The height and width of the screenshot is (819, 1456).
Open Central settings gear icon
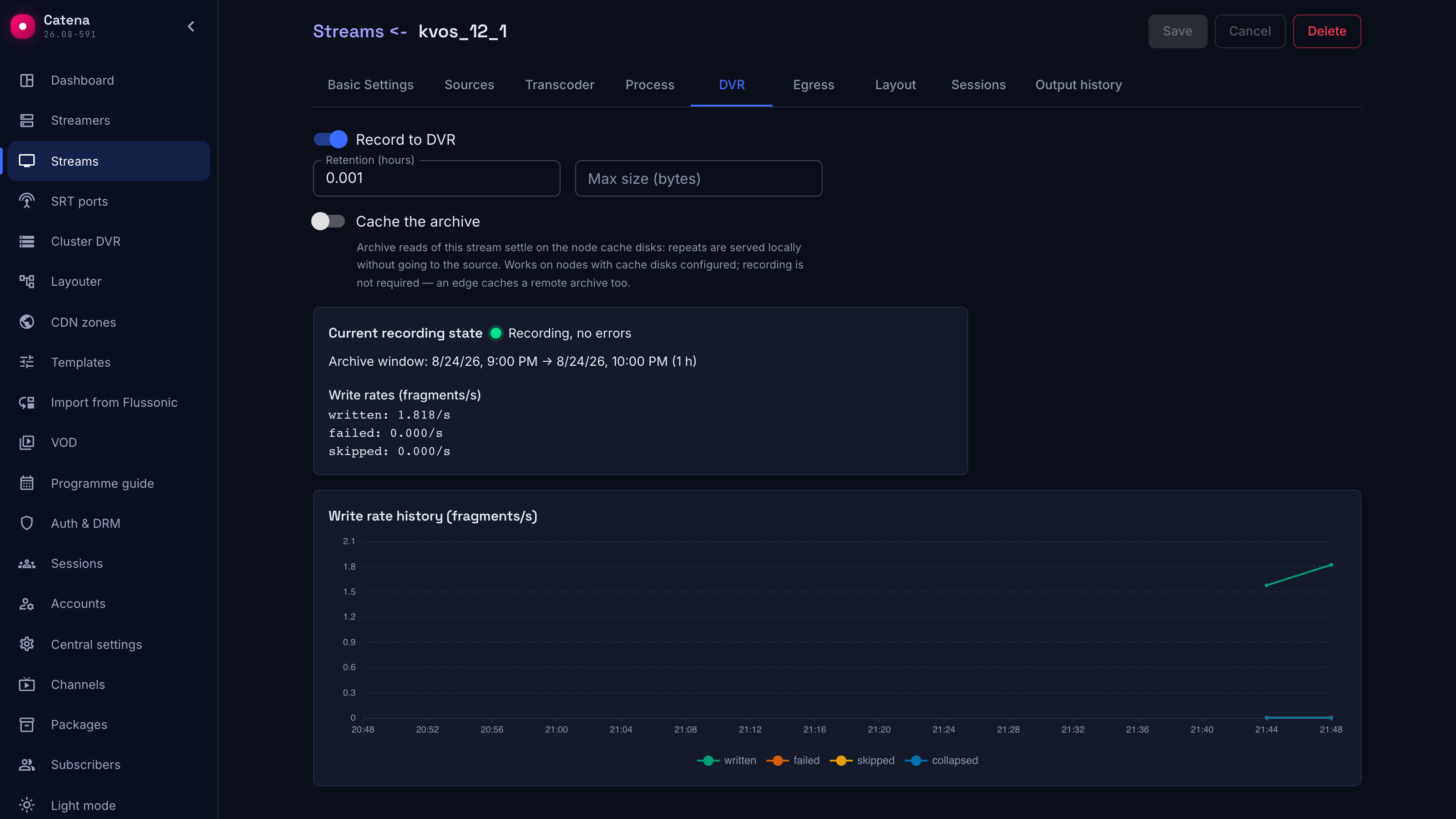[26, 644]
